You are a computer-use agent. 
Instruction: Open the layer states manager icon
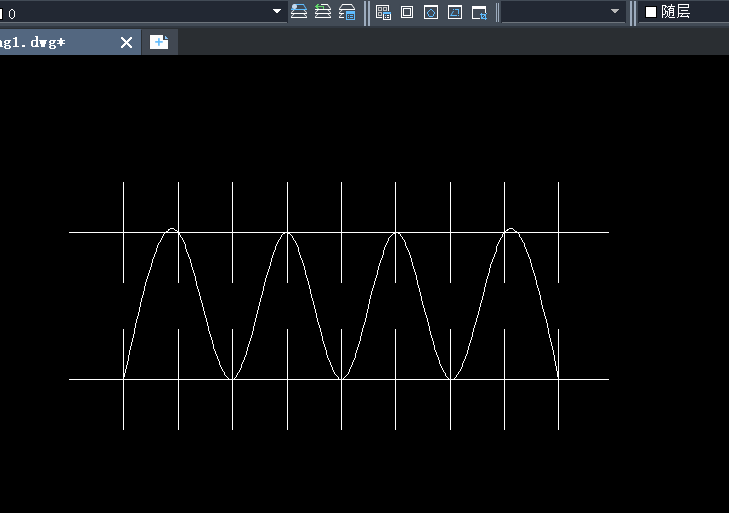pyautogui.click(x=347, y=12)
